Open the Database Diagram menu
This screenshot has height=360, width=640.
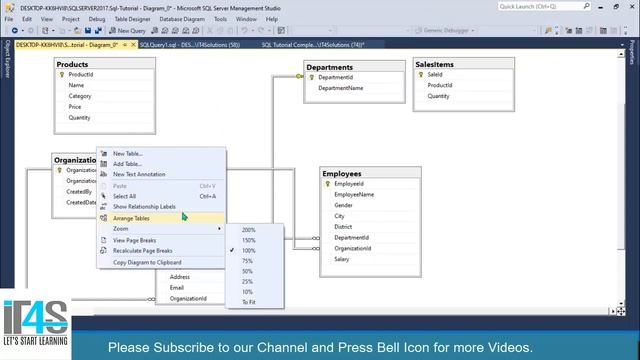click(x=182, y=19)
